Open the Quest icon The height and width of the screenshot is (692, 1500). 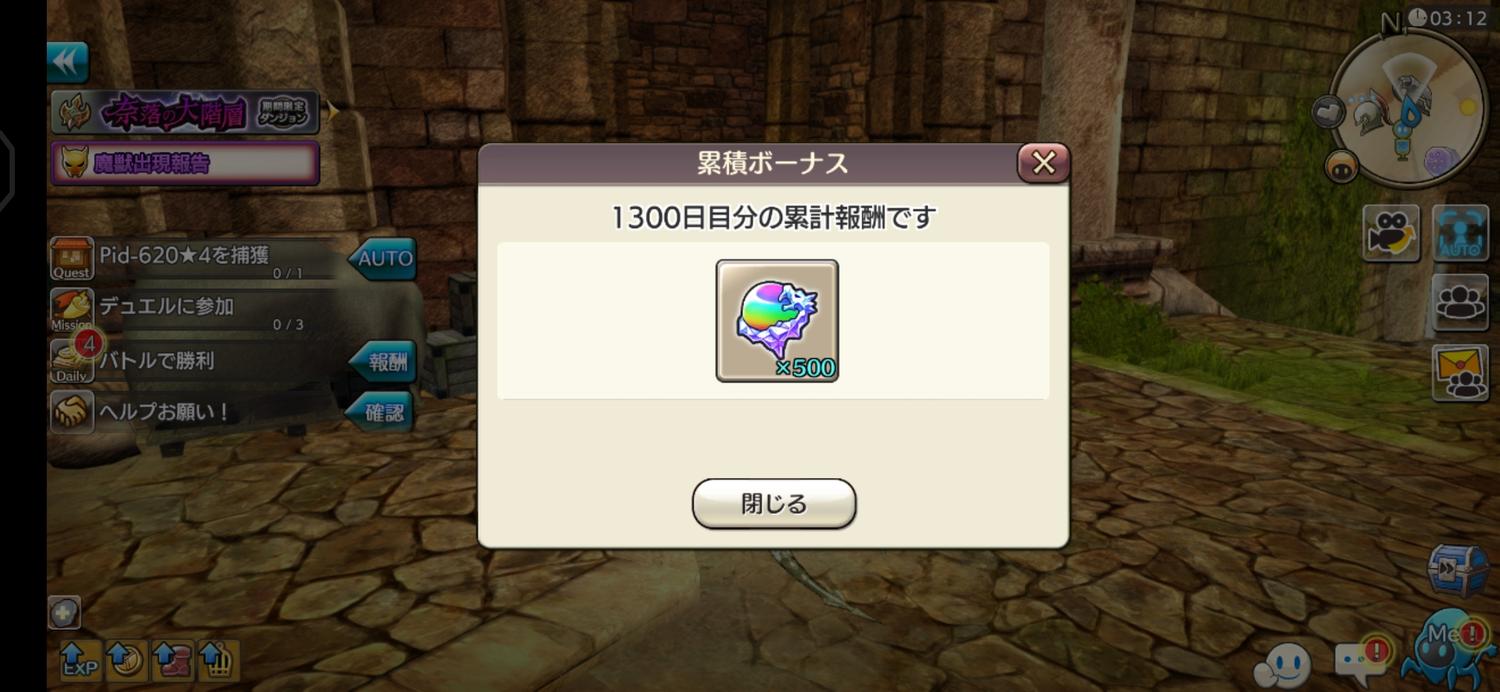pyautogui.click(x=72, y=258)
